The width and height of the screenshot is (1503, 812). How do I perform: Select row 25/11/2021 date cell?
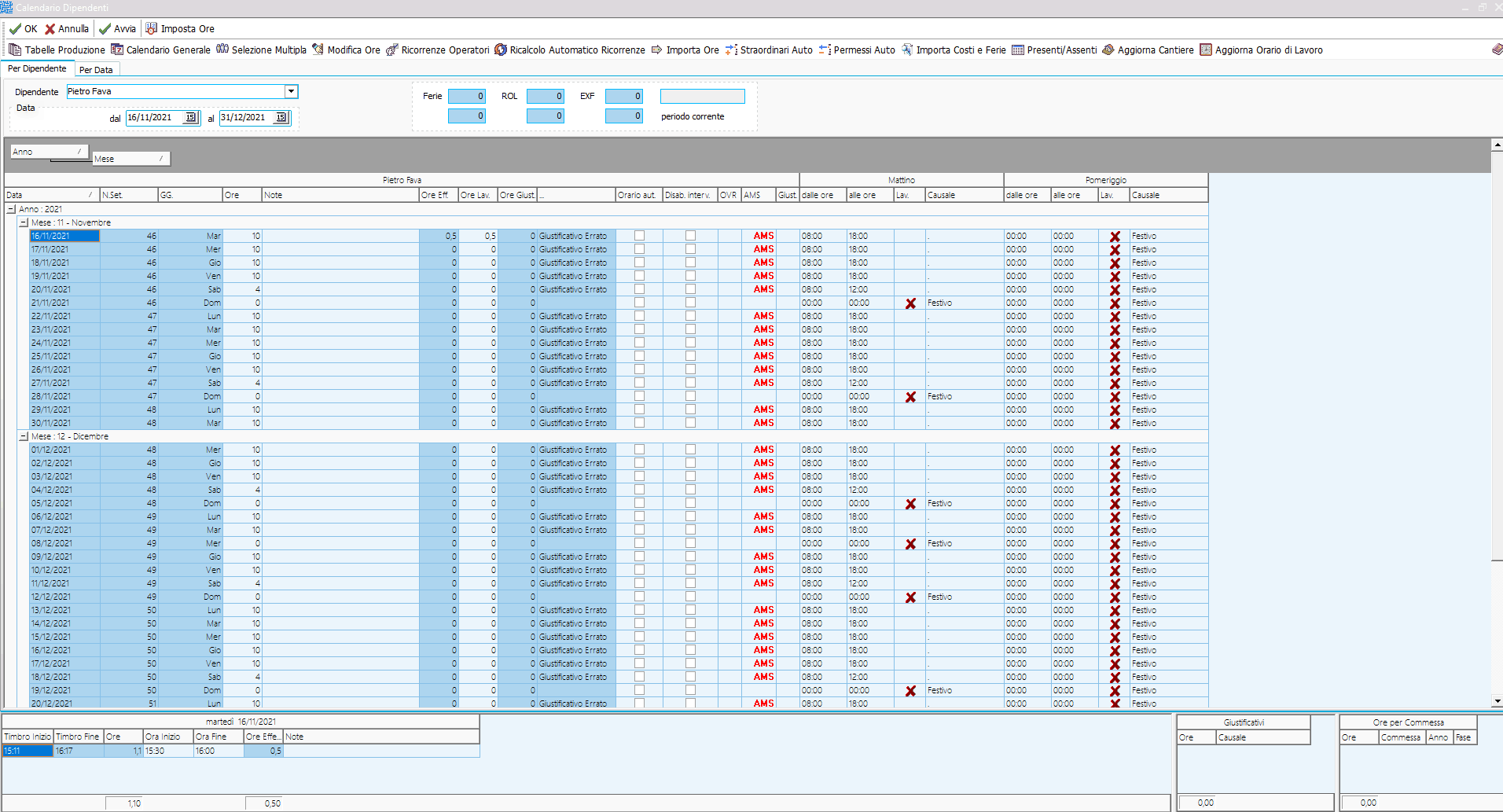(x=64, y=356)
